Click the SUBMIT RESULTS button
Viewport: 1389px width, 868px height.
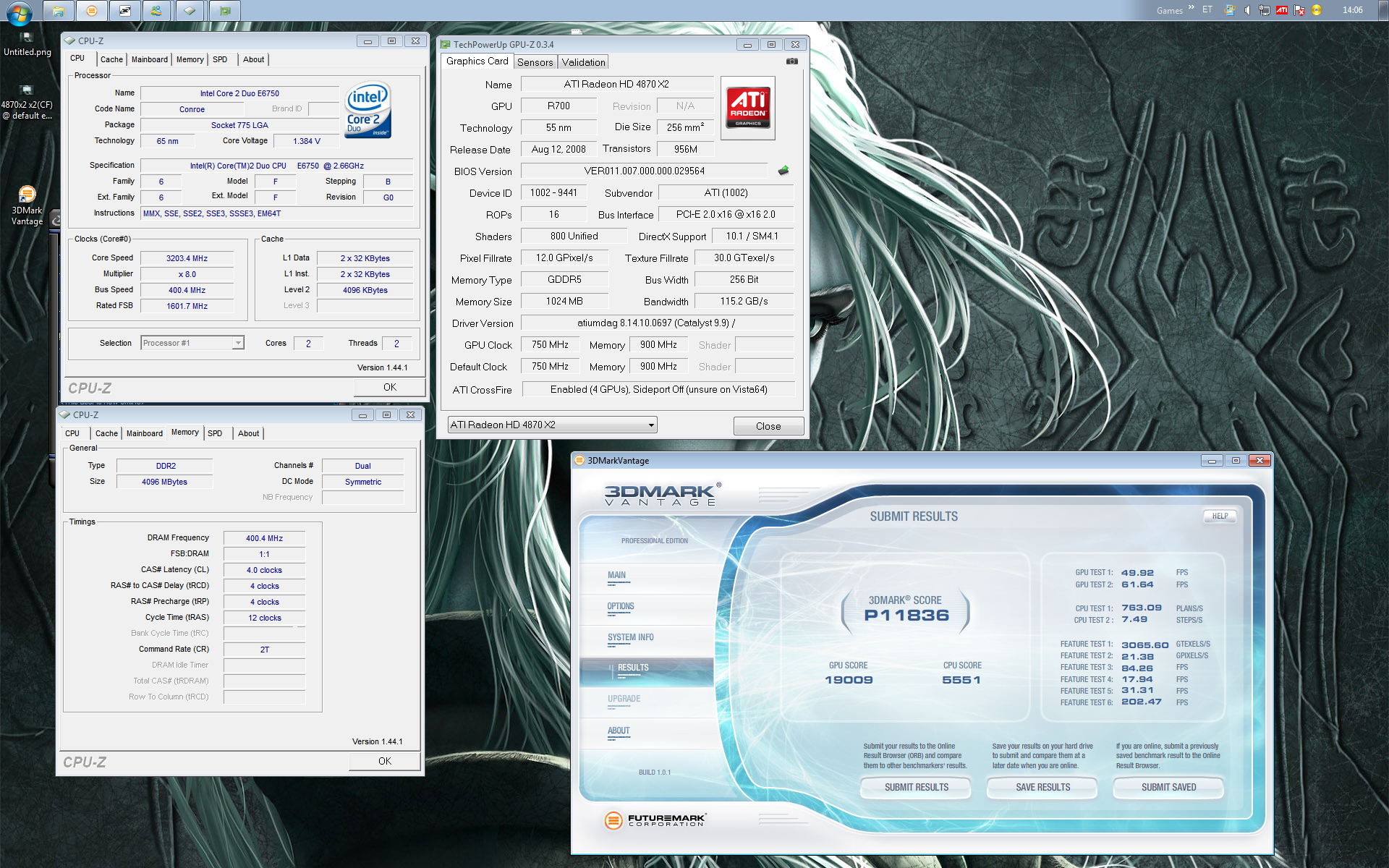(916, 787)
